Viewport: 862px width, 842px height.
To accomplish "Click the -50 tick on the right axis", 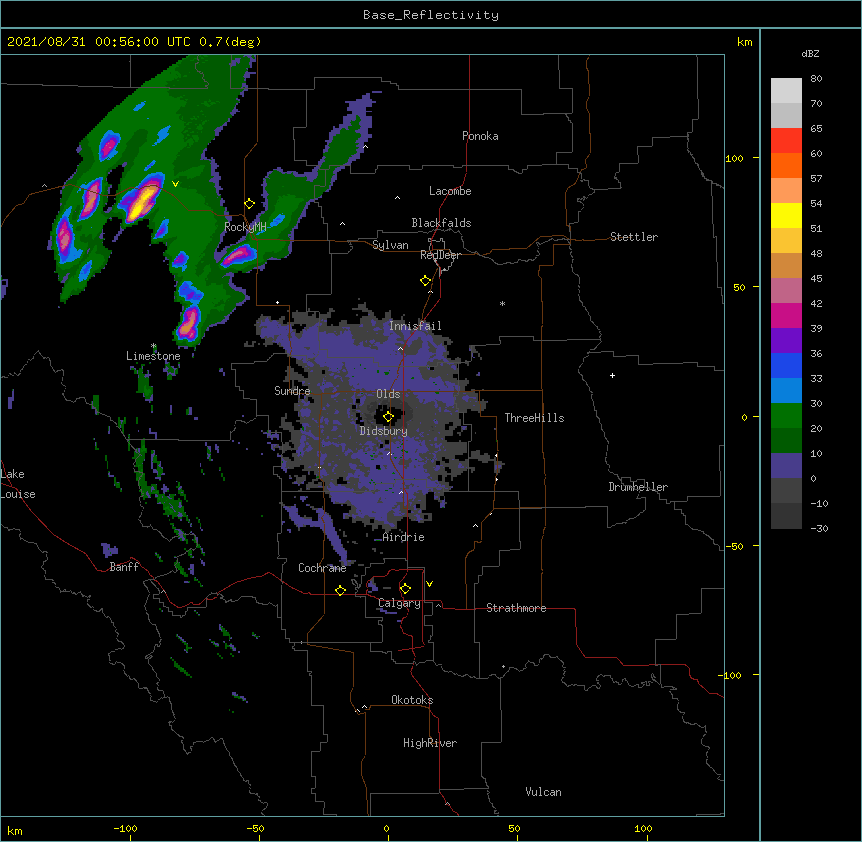I will 734,546.
